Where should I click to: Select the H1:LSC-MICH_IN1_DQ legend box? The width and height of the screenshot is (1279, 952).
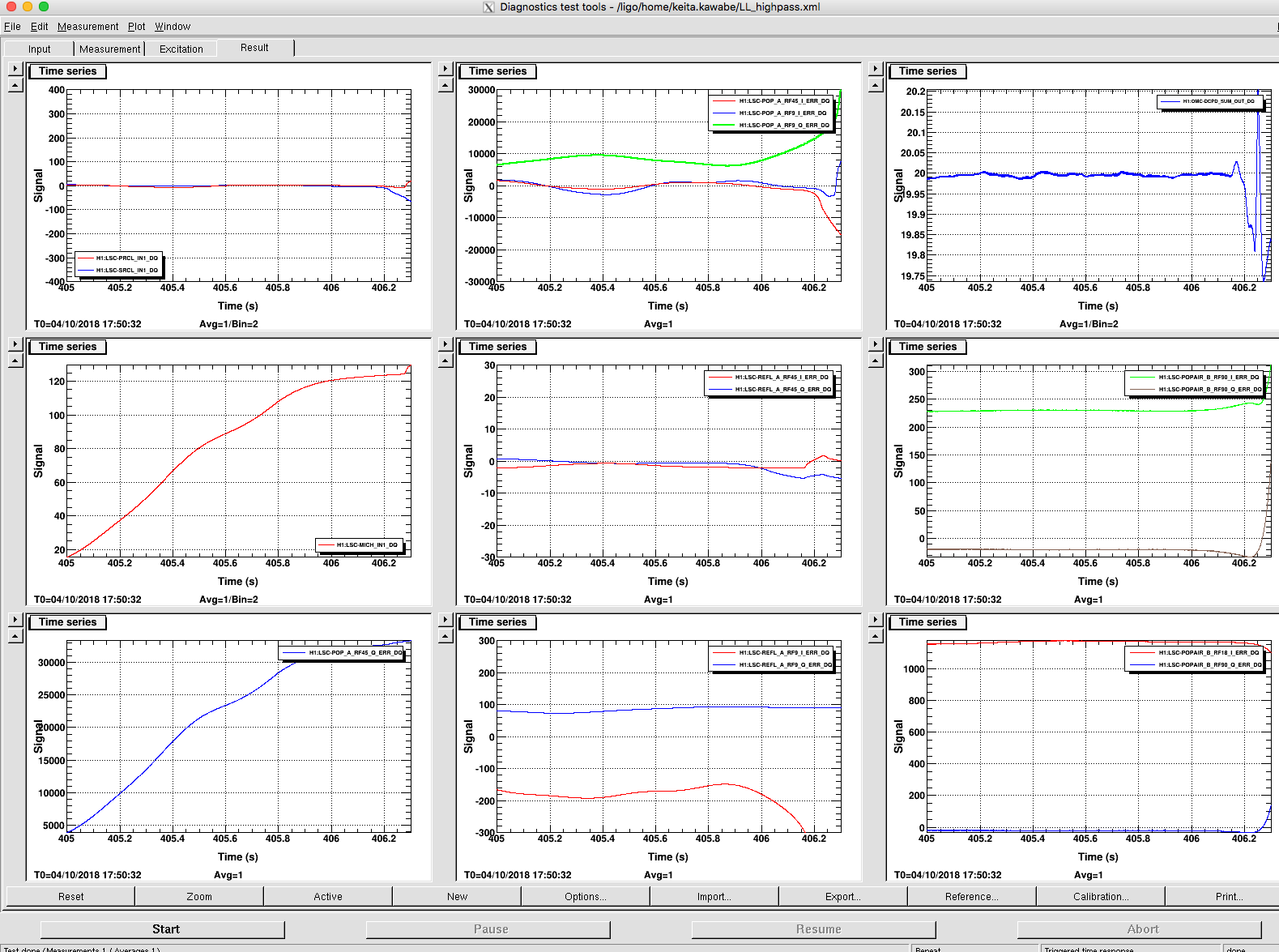tap(359, 545)
